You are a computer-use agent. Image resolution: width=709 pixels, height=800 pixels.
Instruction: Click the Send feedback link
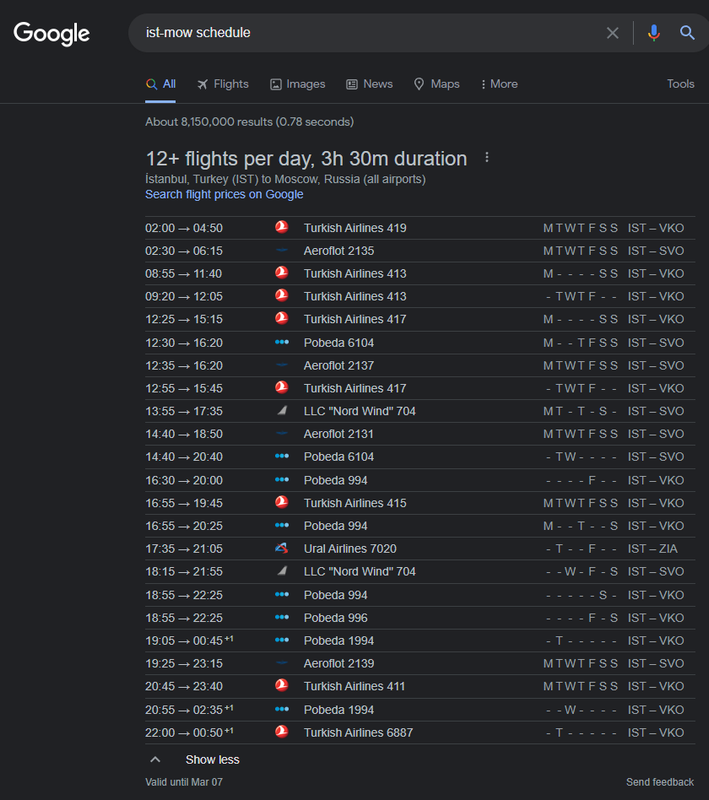[x=660, y=782]
